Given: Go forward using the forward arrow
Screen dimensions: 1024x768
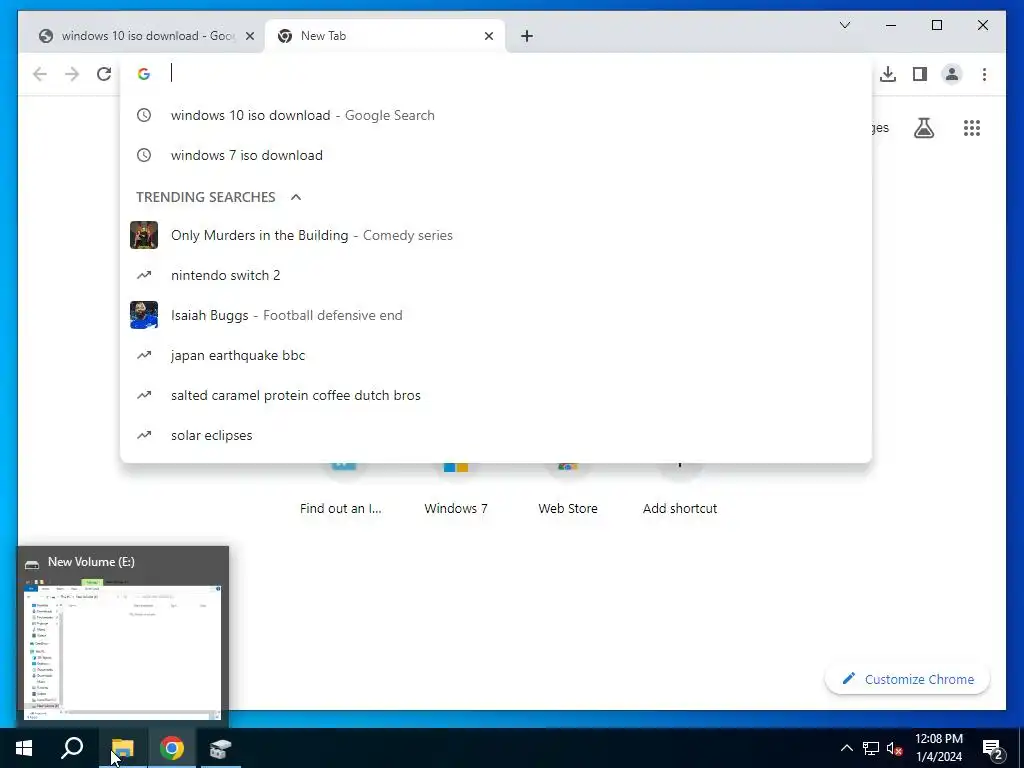Looking at the screenshot, I should [72, 74].
